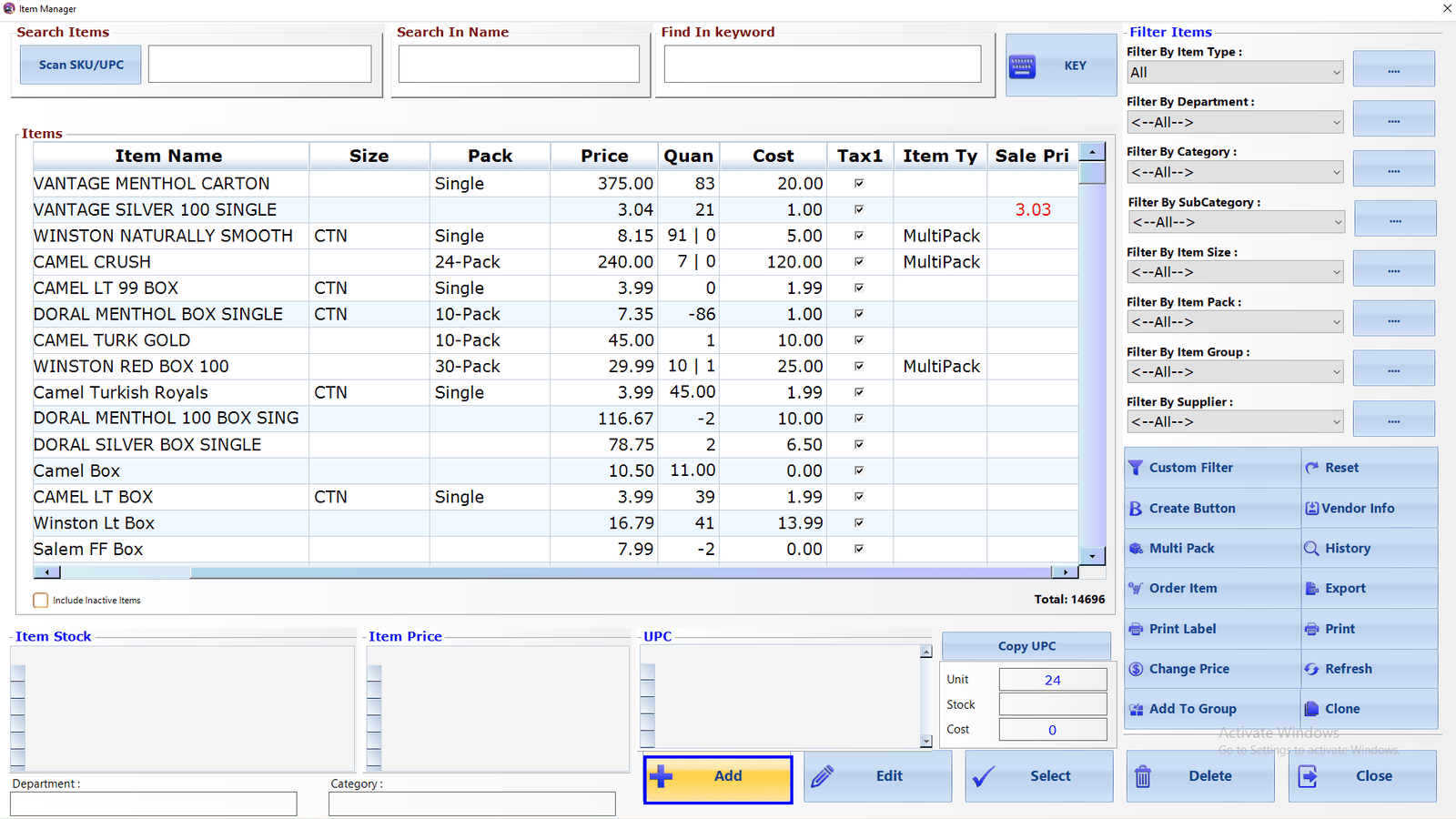Expand the Filter By Department dropdown

click(1235, 122)
